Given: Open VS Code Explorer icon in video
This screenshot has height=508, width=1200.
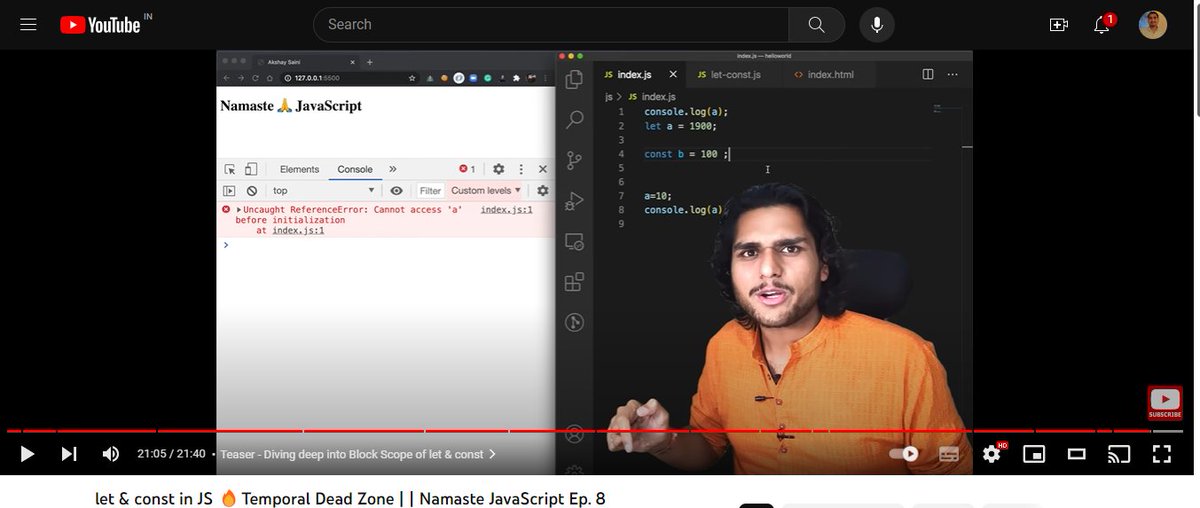Looking at the screenshot, I should coord(575,80).
